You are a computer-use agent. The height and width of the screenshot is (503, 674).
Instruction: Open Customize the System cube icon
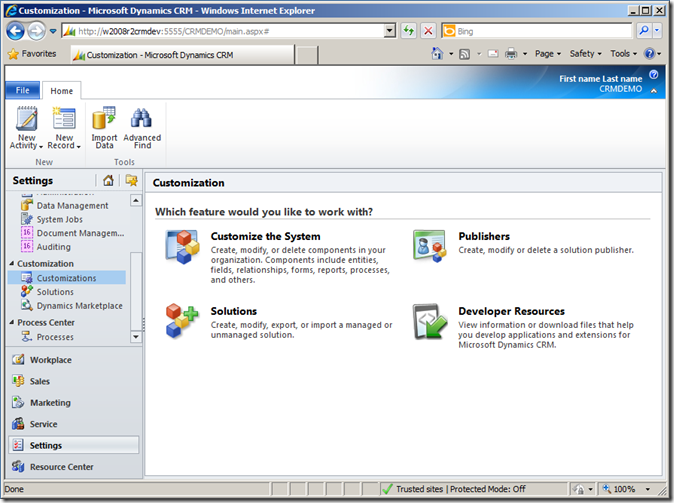pyautogui.click(x=183, y=246)
